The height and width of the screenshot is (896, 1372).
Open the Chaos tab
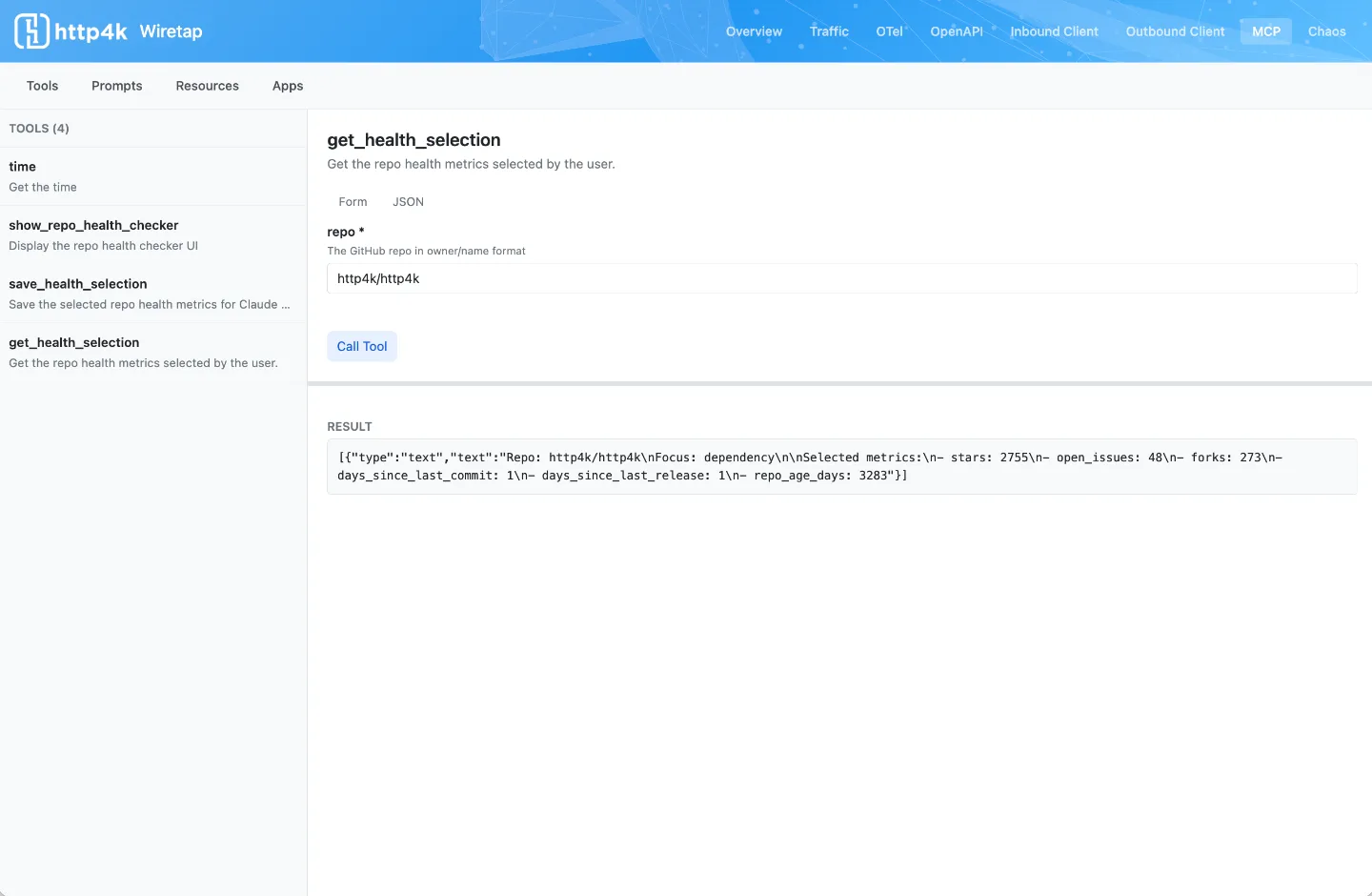click(1326, 31)
